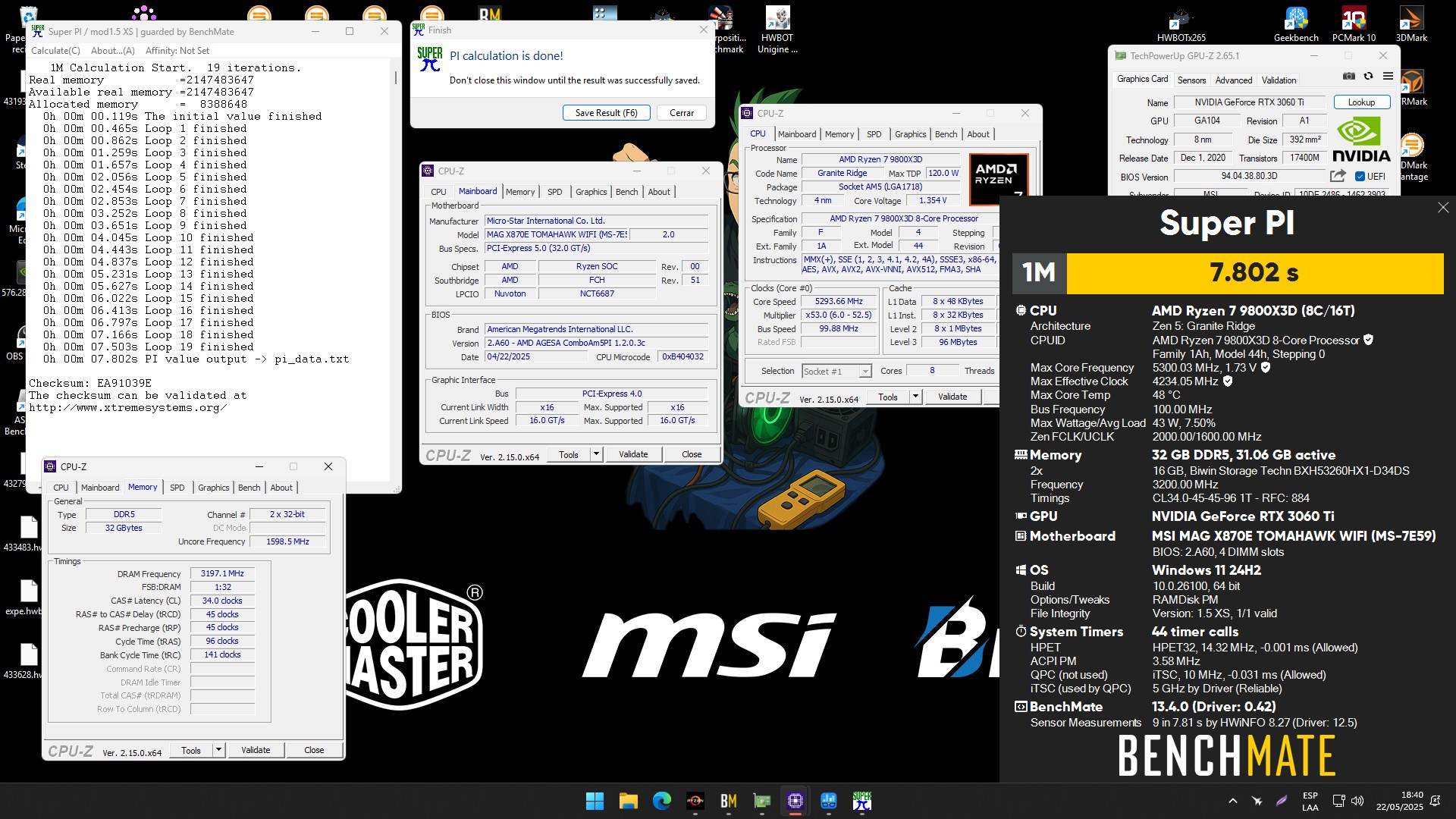Image resolution: width=1456 pixels, height=819 pixels.
Task: Switch to GPU-Z via taskbar icon
Action: [x=761, y=801]
